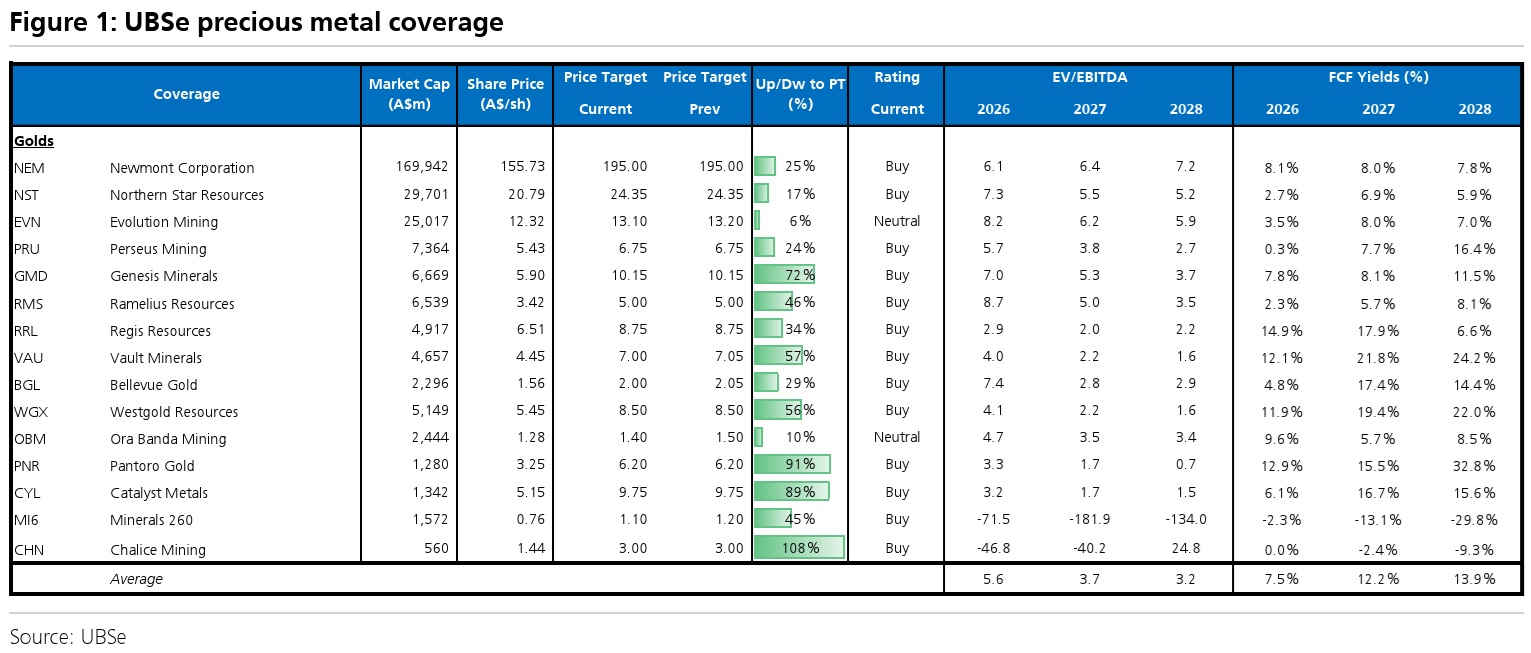1531x653 pixels.
Task: Select Evolution Mining's Neutral rating cell
Action: click(896, 221)
